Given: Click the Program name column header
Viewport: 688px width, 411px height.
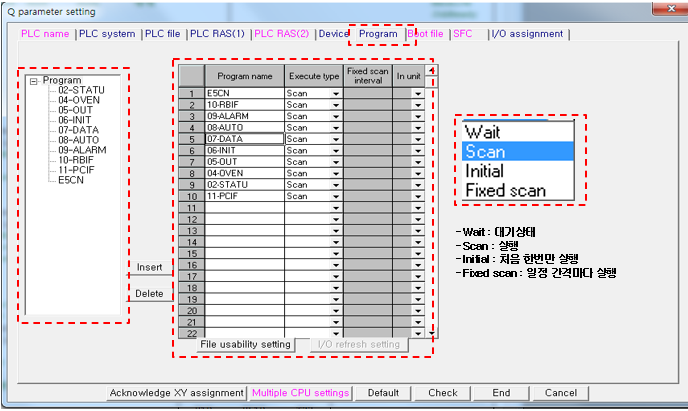Looking at the screenshot, I should (x=245, y=76).
